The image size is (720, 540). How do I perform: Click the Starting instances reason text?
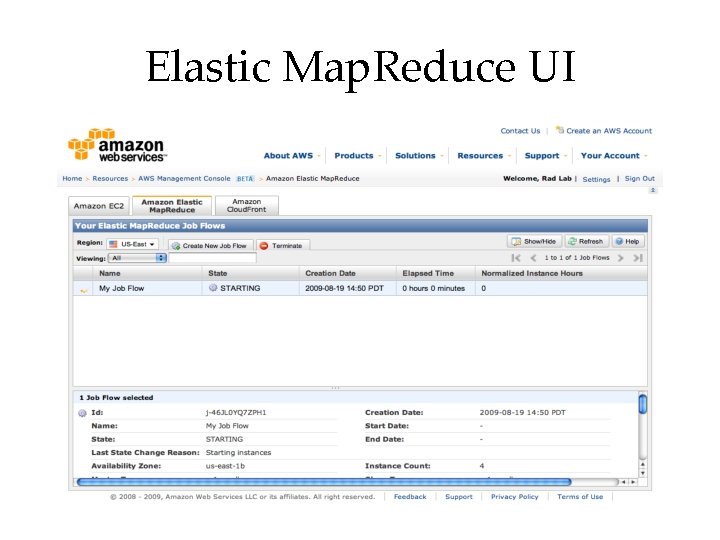pyautogui.click(x=238, y=452)
